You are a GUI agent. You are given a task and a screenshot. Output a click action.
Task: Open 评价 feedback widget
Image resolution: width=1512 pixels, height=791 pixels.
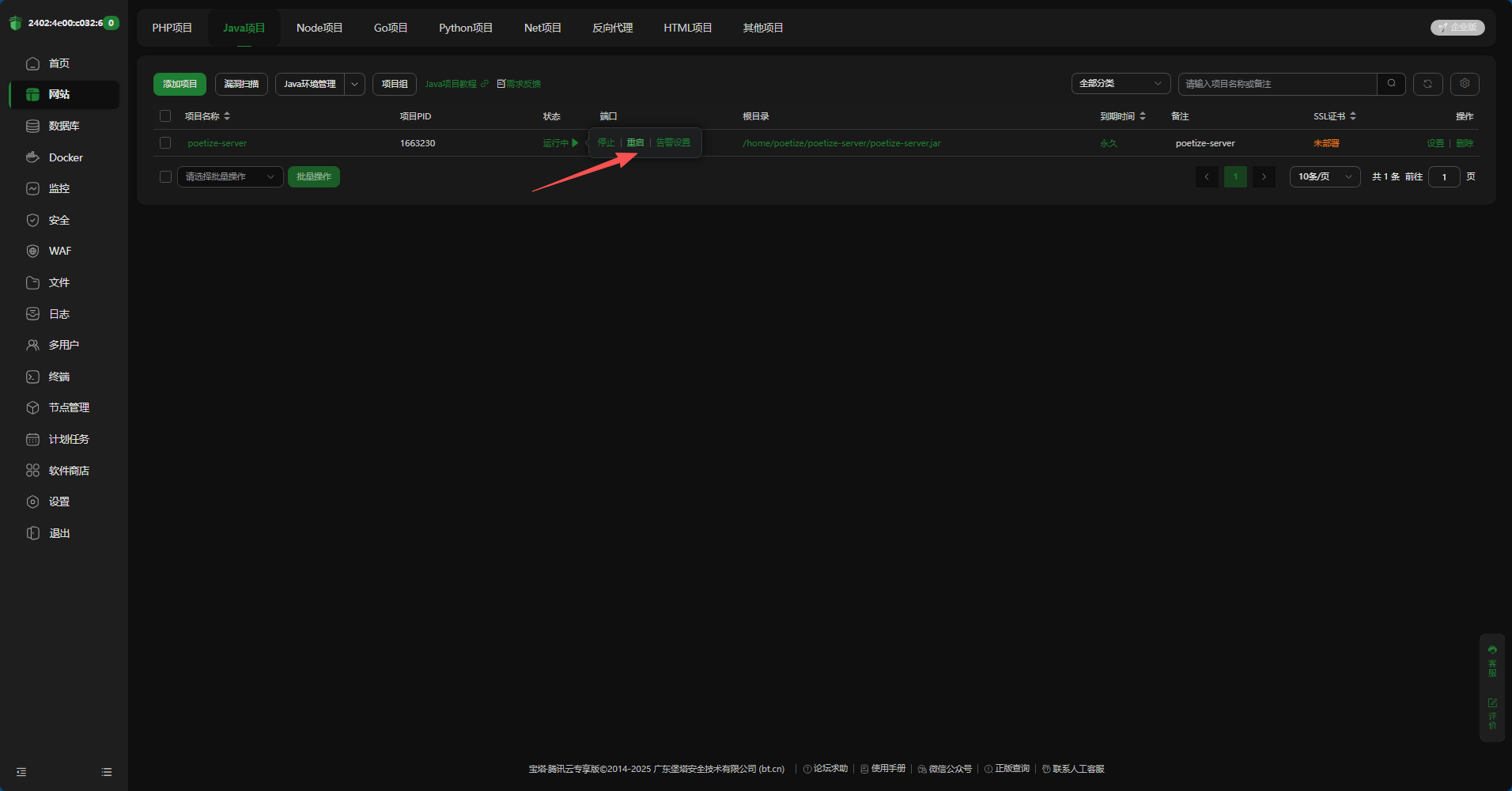(1492, 713)
